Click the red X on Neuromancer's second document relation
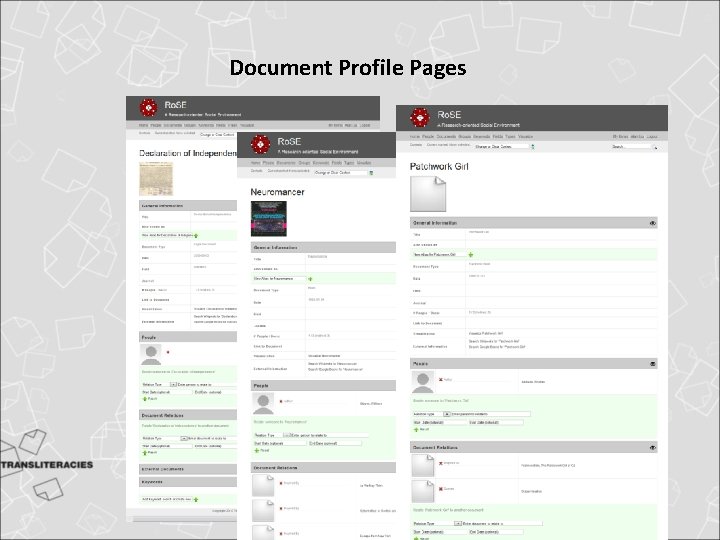Screen dimensions: 720x540 pos(281,508)
